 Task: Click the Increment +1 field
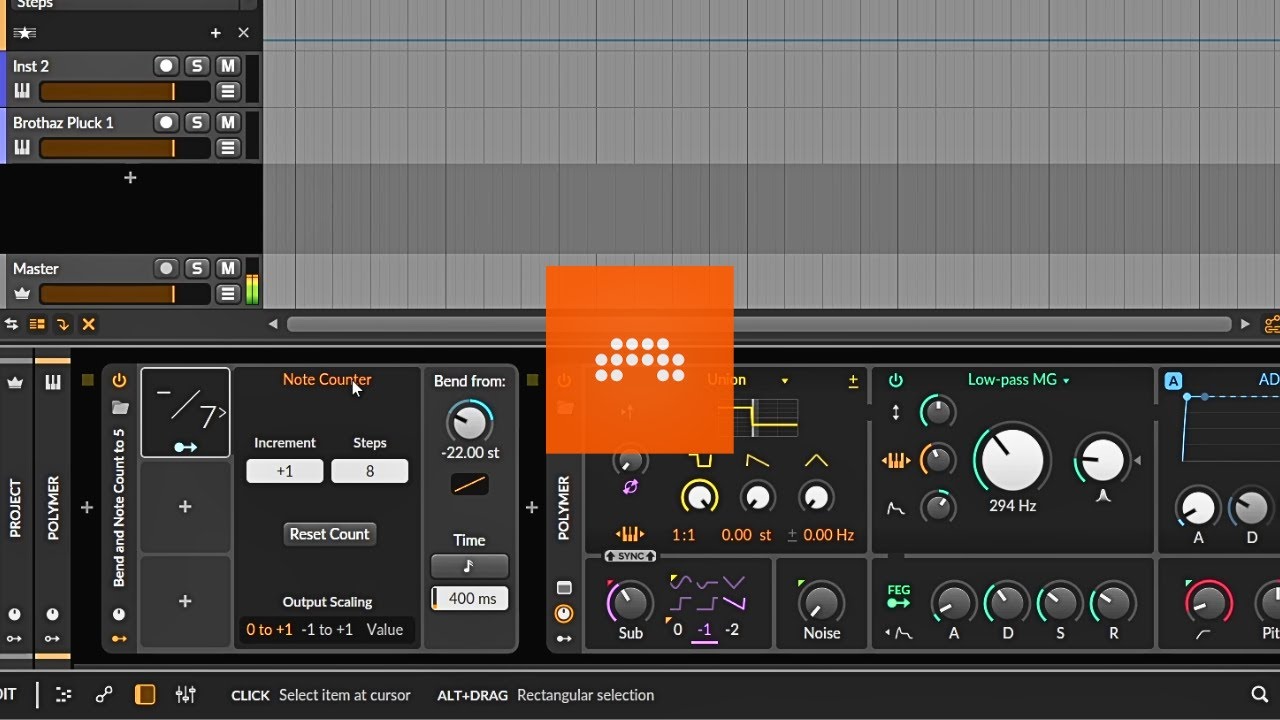click(x=285, y=471)
